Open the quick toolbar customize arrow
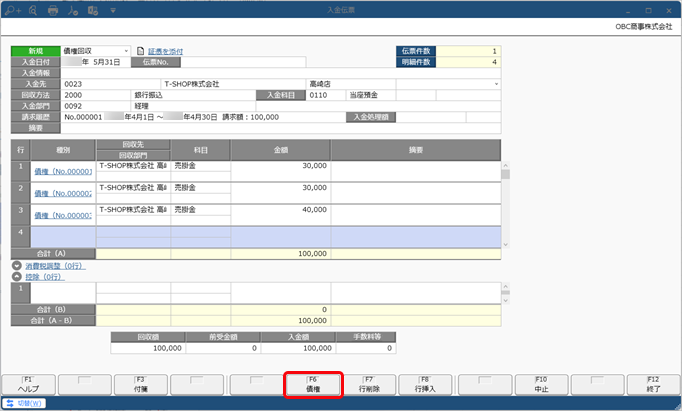Image resolution: width=682 pixels, height=411 pixels. (x=113, y=10)
